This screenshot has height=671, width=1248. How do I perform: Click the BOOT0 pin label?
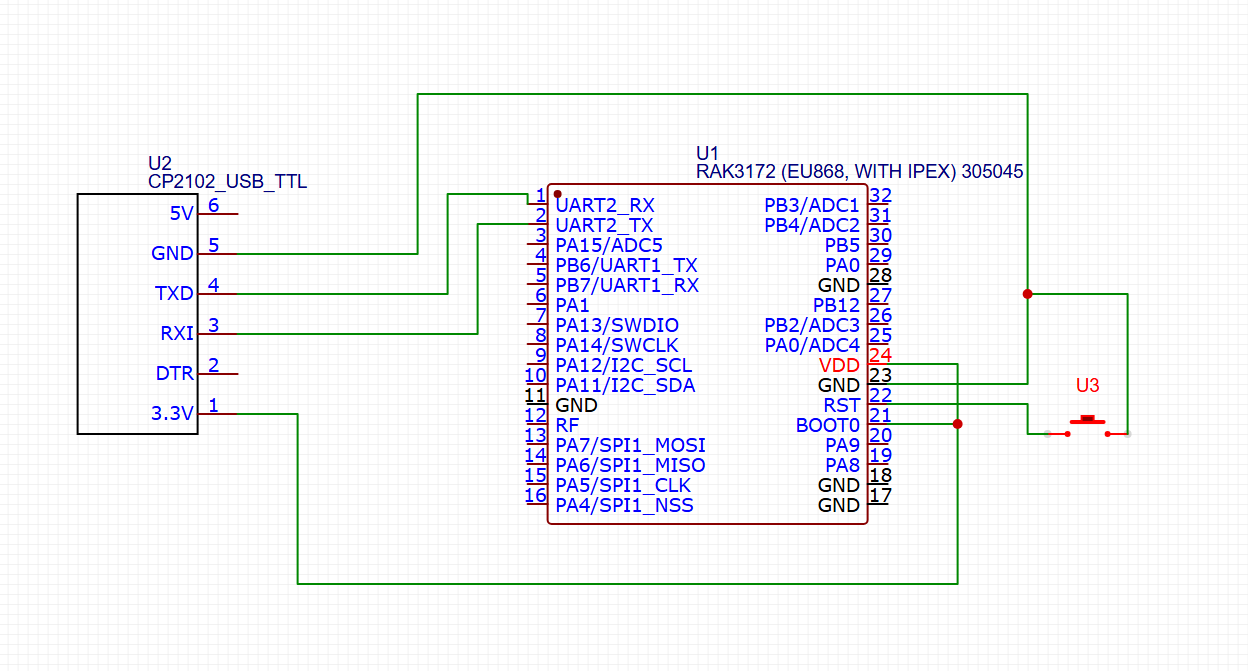[827, 425]
